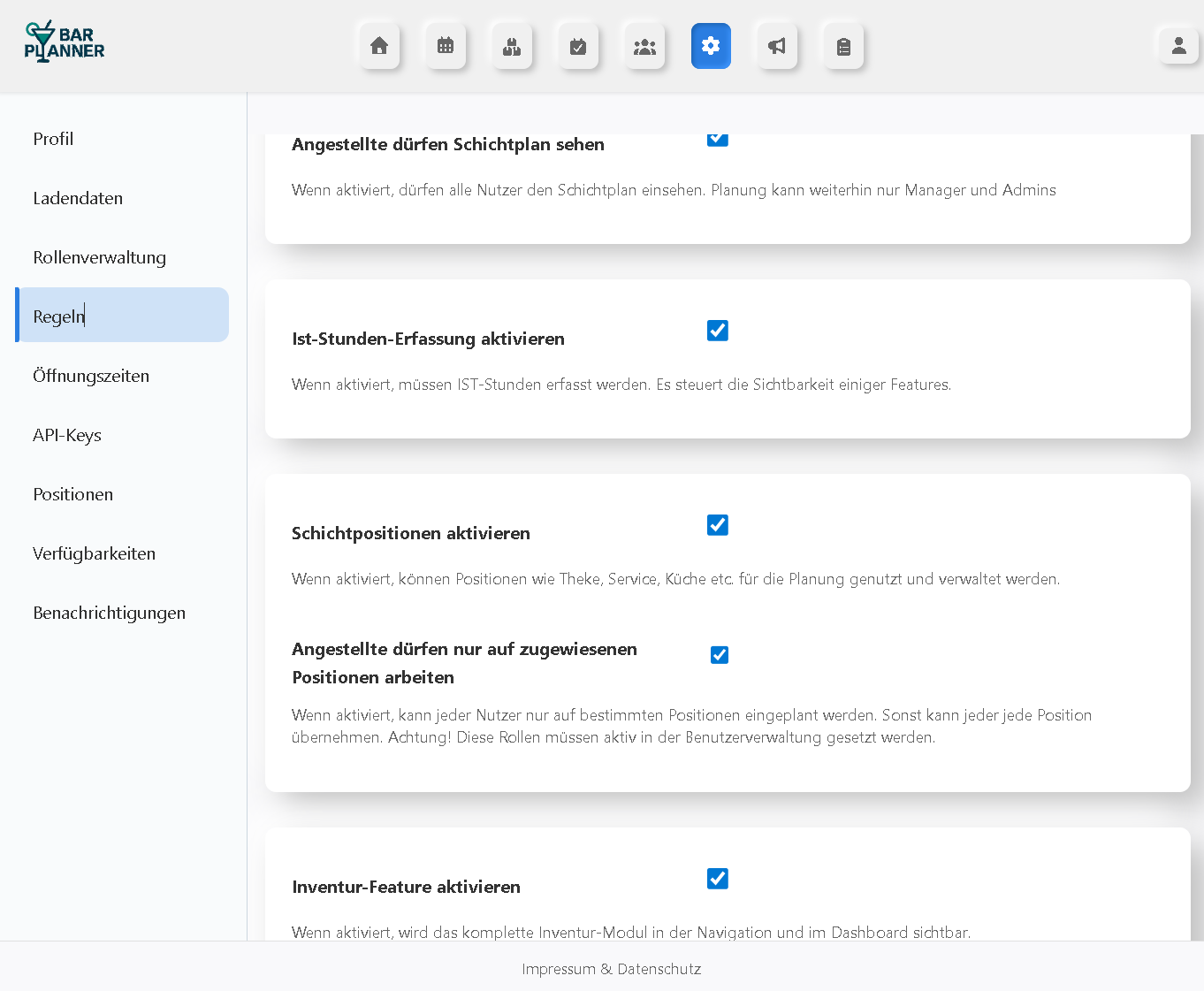Image resolution: width=1204 pixels, height=991 pixels.
Task: Open the calendar grid icon
Action: pyautogui.click(x=446, y=46)
